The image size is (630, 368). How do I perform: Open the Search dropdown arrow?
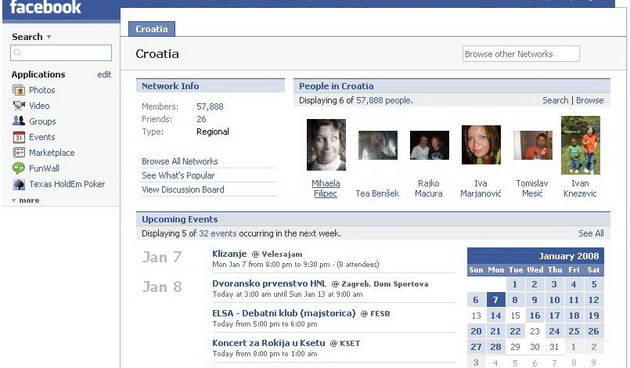(49, 37)
